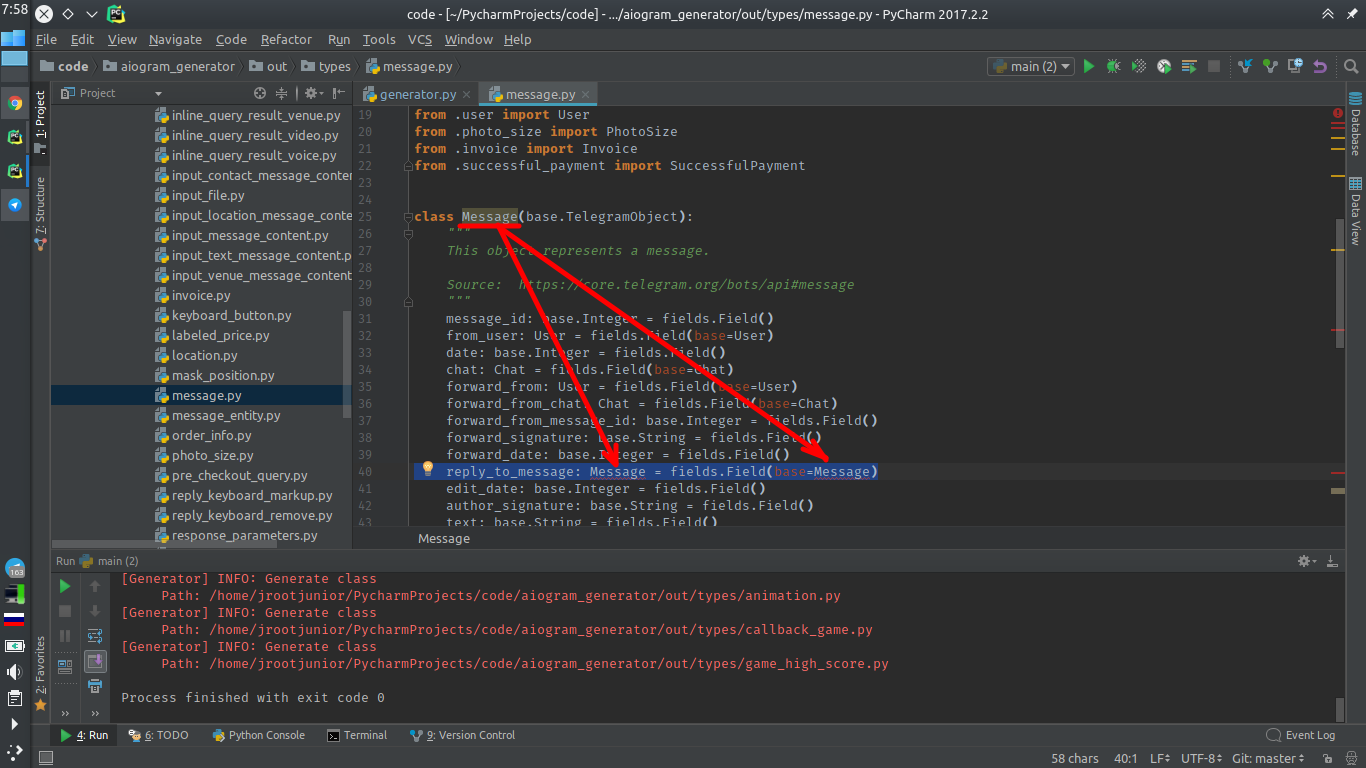Image resolution: width=1366 pixels, height=768 pixels.
Task: Collapse class Message fold on line 25
Action: pyautogui.click(x=409, y=217)
